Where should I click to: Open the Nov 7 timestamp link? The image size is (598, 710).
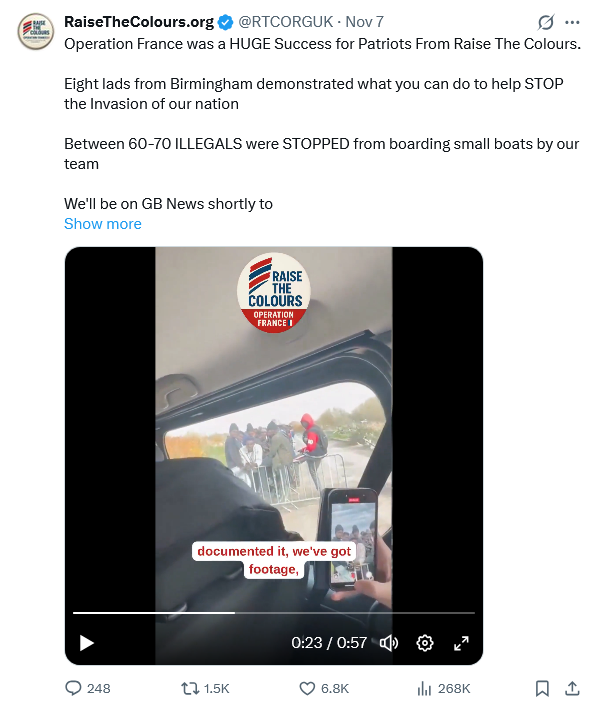[x=365, y=22]
